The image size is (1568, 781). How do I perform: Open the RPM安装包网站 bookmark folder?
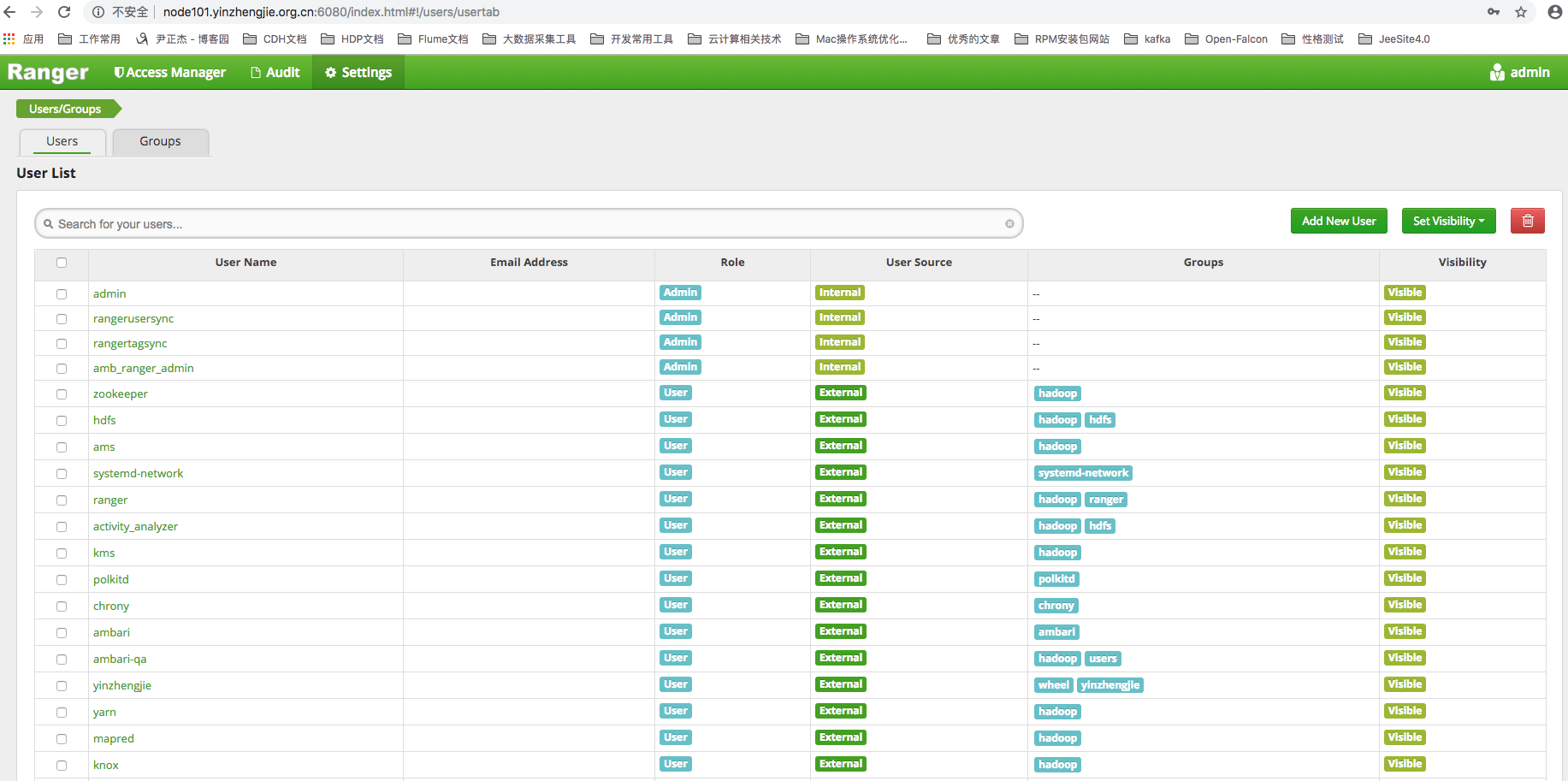1062,38
